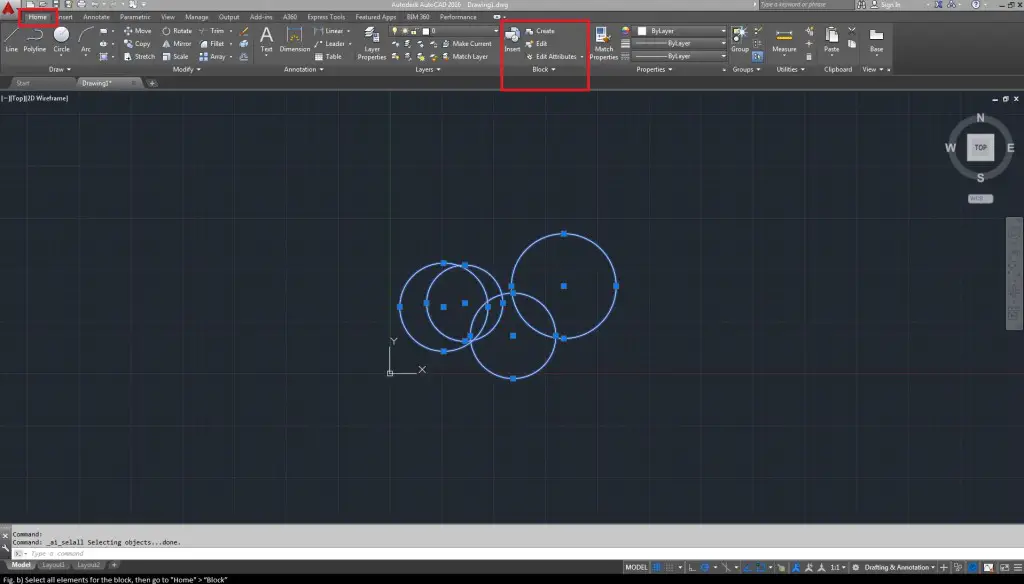
Task: Switch to Layout1 tab
Action: pyautogui.click(x=54, y=565)
